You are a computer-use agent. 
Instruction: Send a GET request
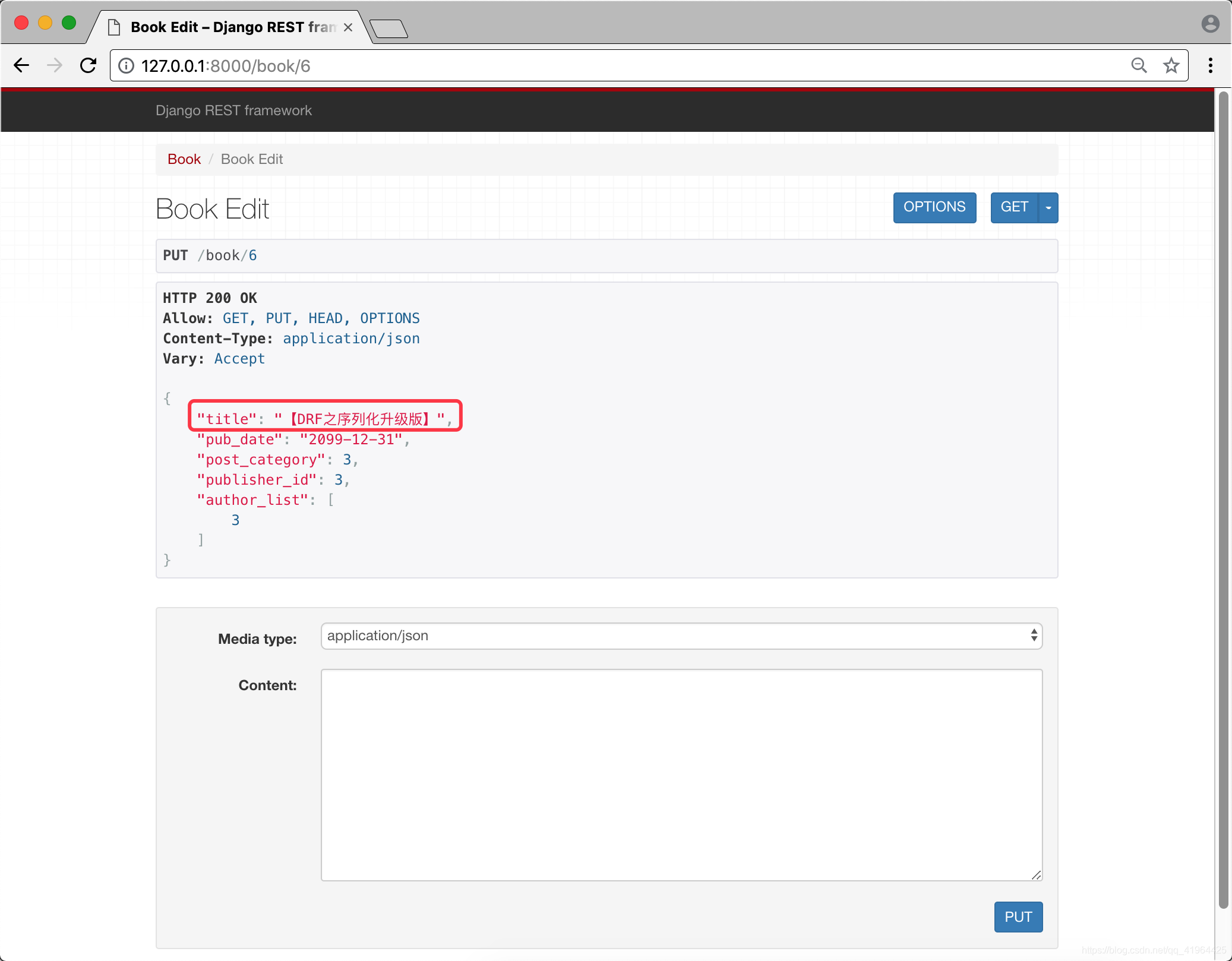coord(1015,207)
